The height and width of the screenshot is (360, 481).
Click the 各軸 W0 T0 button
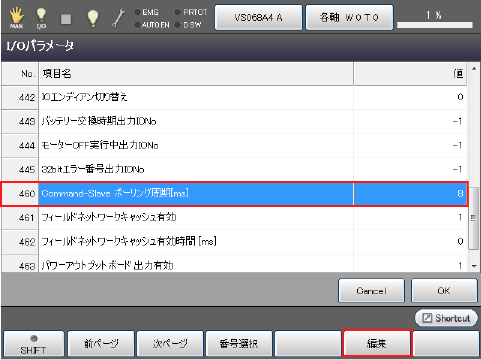point(349,17)
